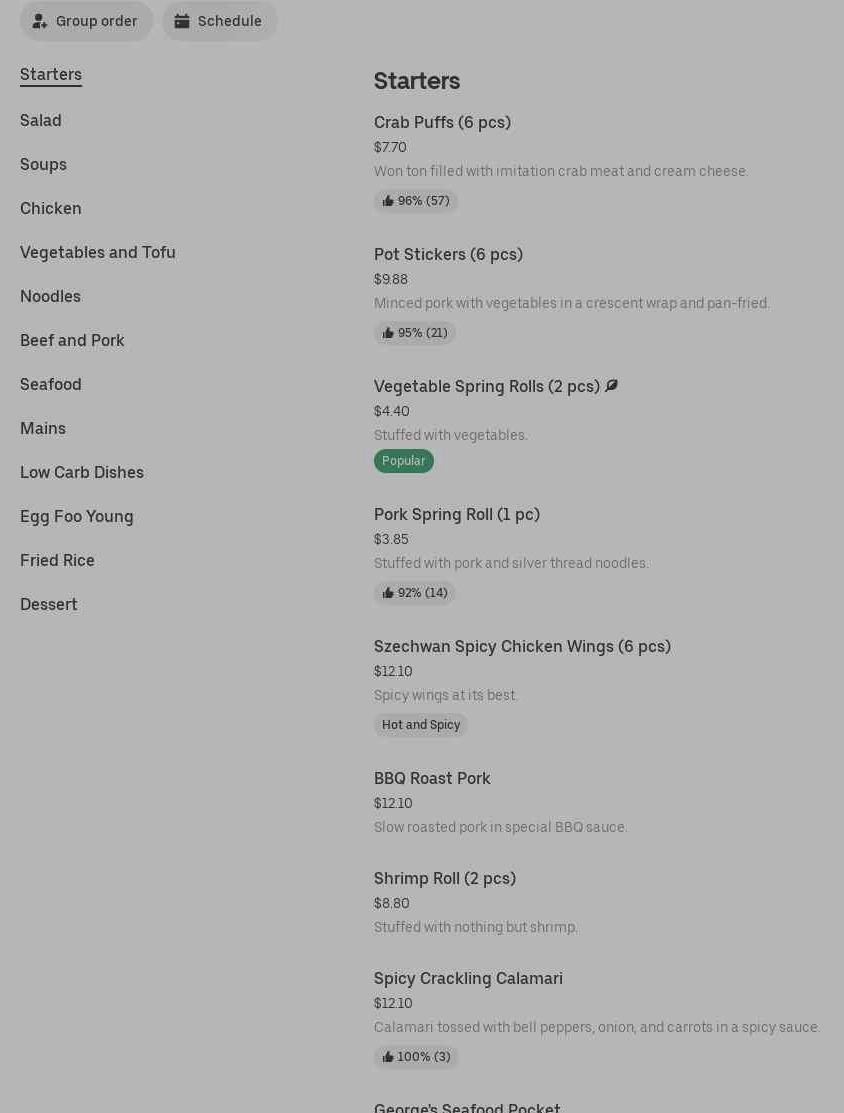This screenshot has height=1113, width=844.
Task: Open the Egg Foo Young section
Action: click(x=77, y=516)
